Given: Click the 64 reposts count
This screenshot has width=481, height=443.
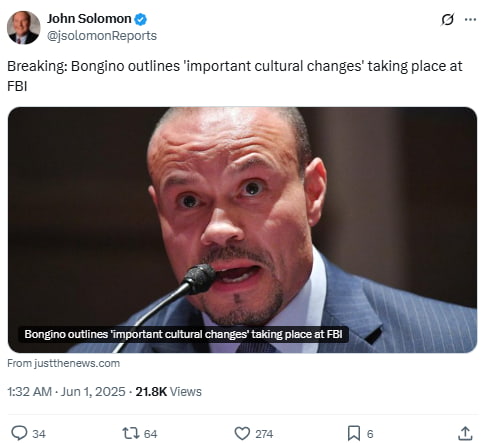Looking at the screenshot, I should [x=150, y=434].
